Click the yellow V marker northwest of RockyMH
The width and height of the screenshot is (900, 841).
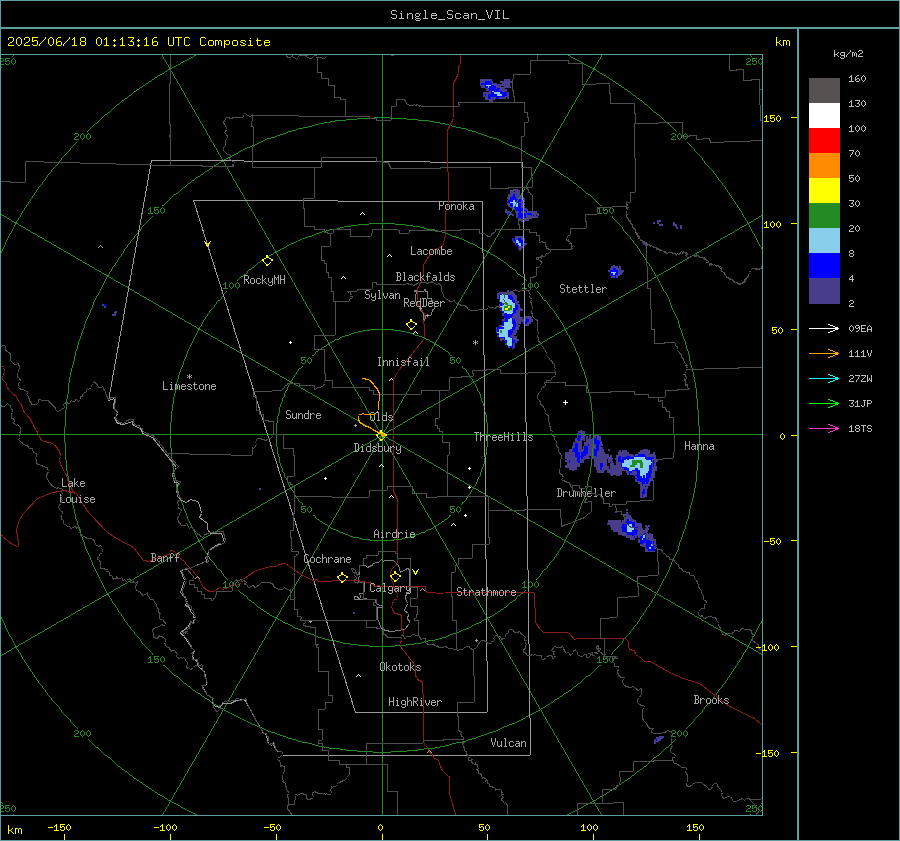tap(208, 244)
